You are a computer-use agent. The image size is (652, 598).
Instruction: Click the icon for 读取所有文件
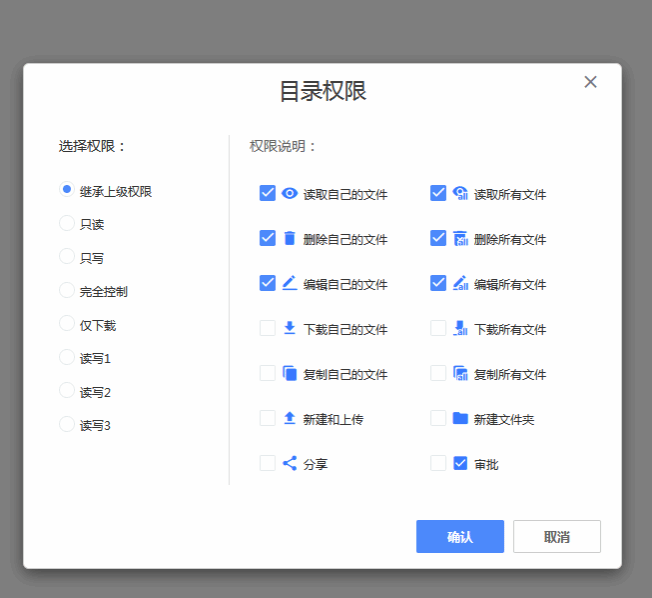click(x=460, y=193)
